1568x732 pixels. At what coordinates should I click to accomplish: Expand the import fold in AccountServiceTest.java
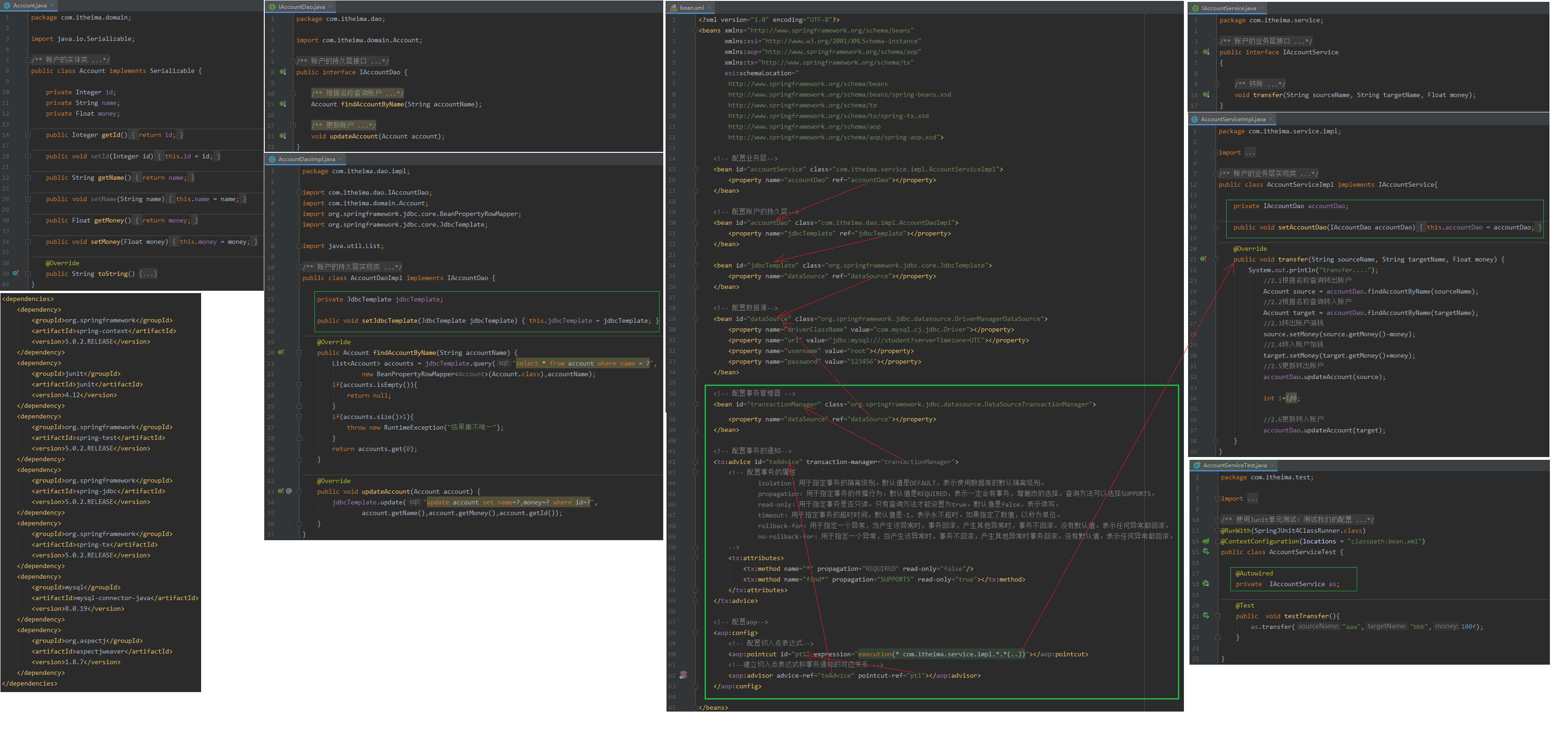coord(1217,499)
